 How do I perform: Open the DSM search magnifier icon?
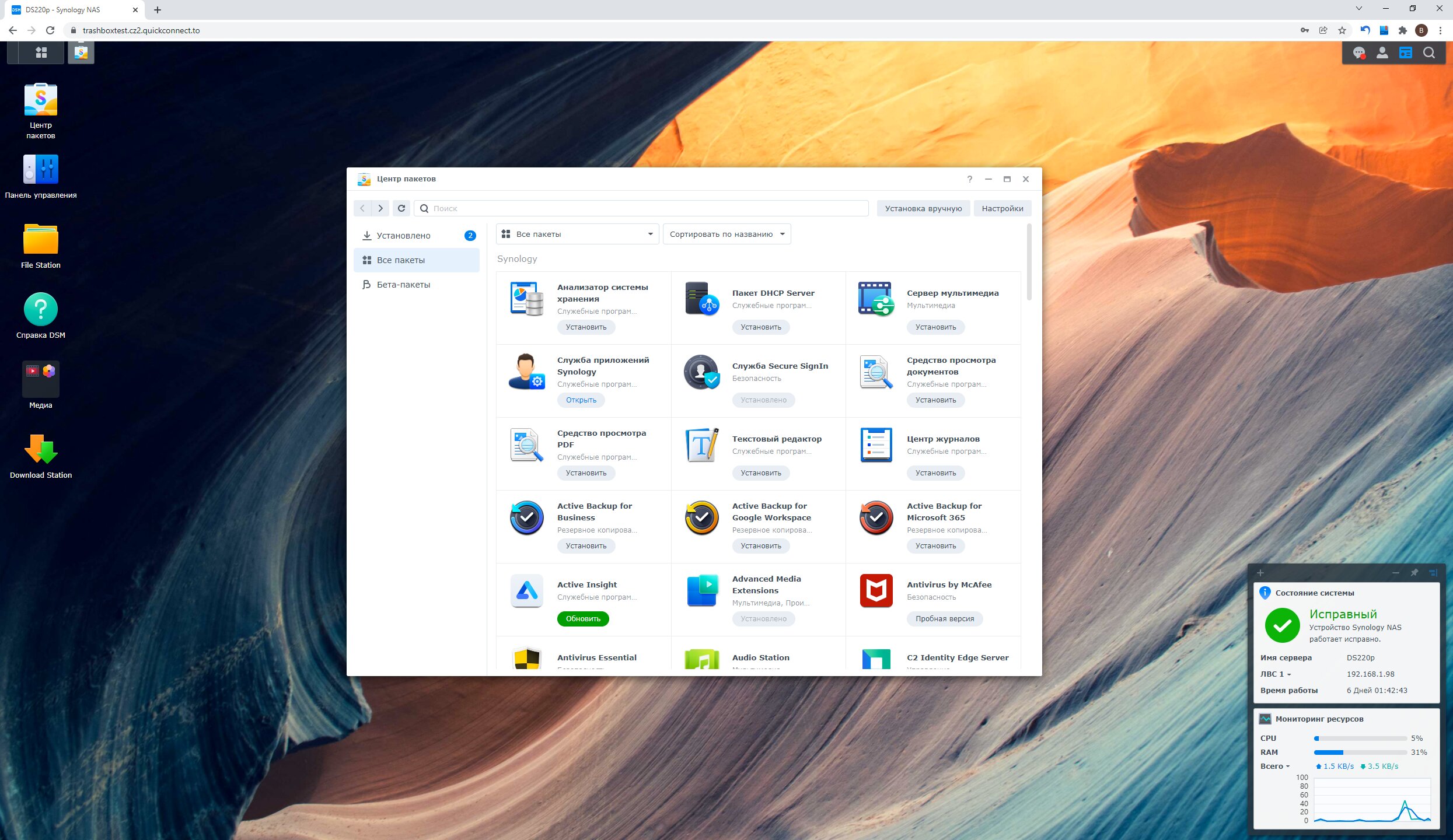(x=1429, y=53)
